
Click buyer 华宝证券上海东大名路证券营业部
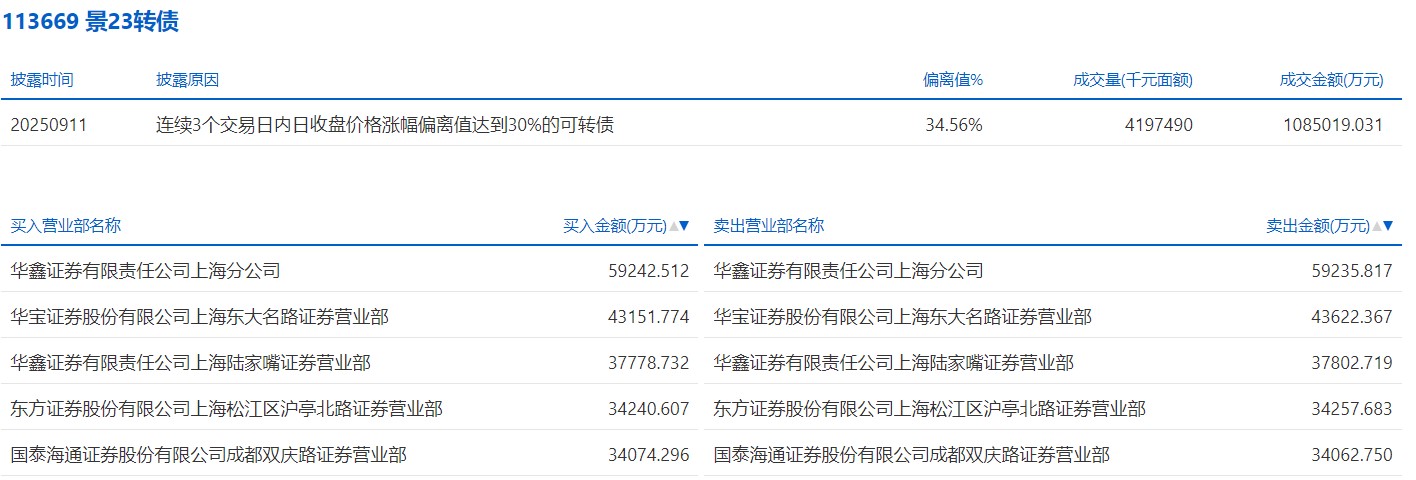pyautogui.click(x=199, y=317)
